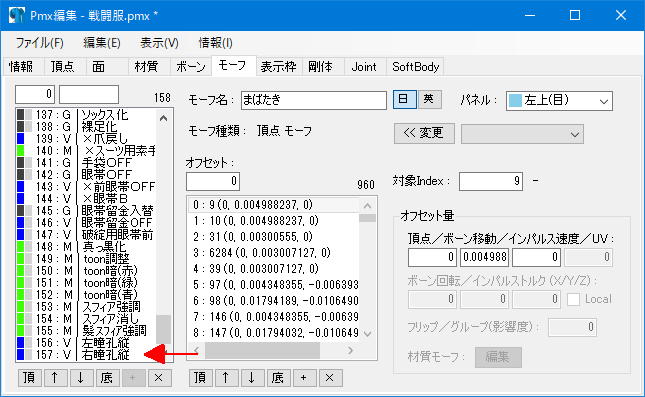Select morph row 138 : G 裸足化
Image resolution: width=645 pixels, height=397 pixels.
[x=86, y=127]
